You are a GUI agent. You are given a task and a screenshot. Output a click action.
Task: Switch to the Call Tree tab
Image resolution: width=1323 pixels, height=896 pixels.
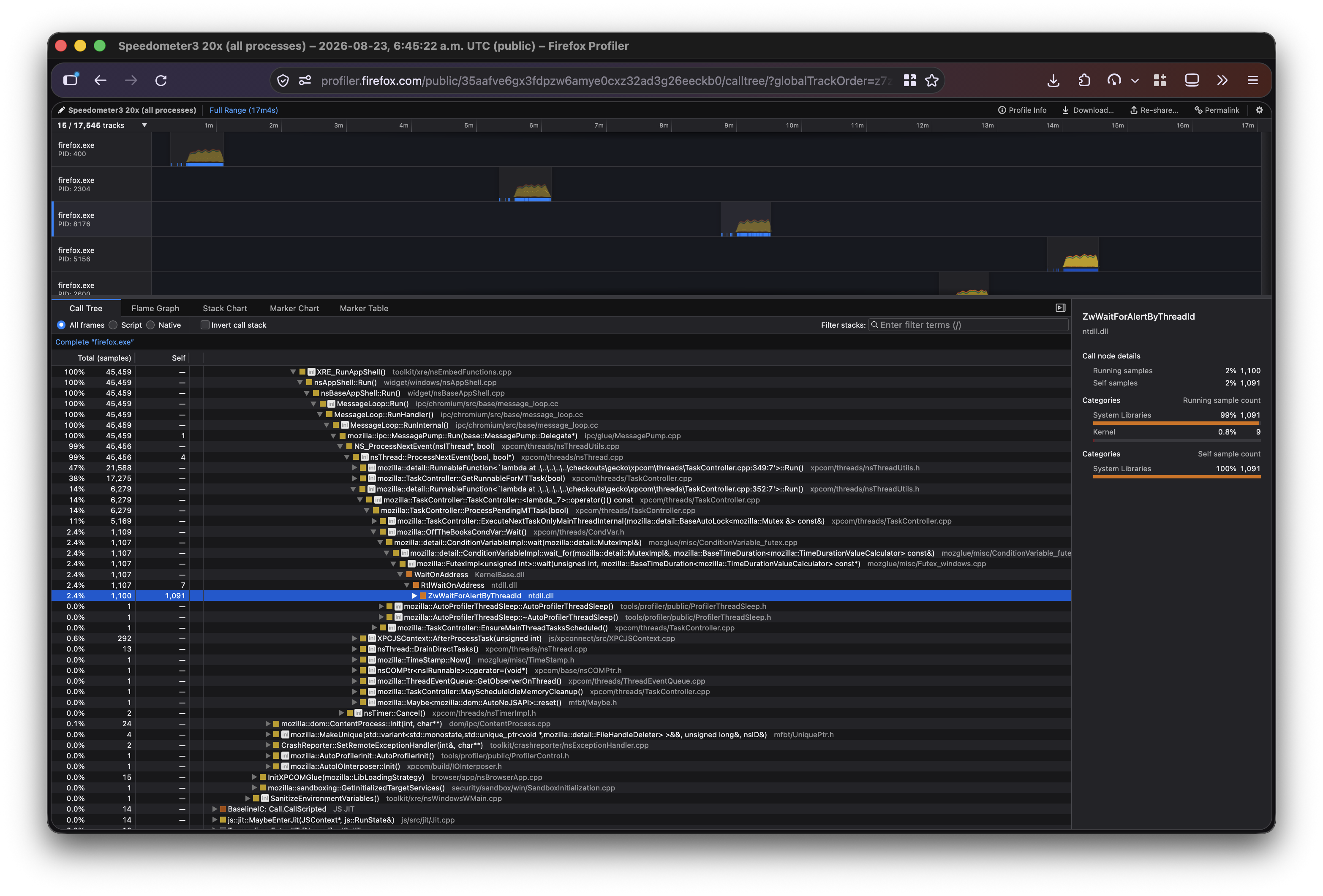[x=86, y=308]
